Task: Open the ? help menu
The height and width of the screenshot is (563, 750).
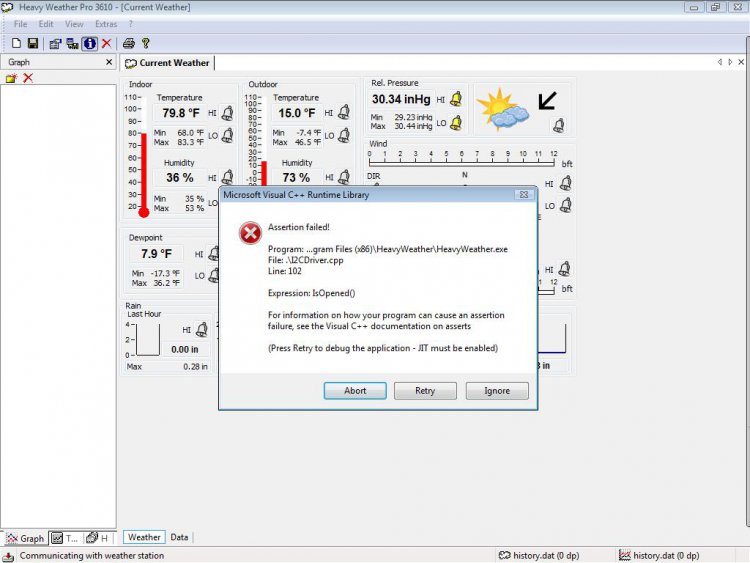Action: [x=130, y=24]
